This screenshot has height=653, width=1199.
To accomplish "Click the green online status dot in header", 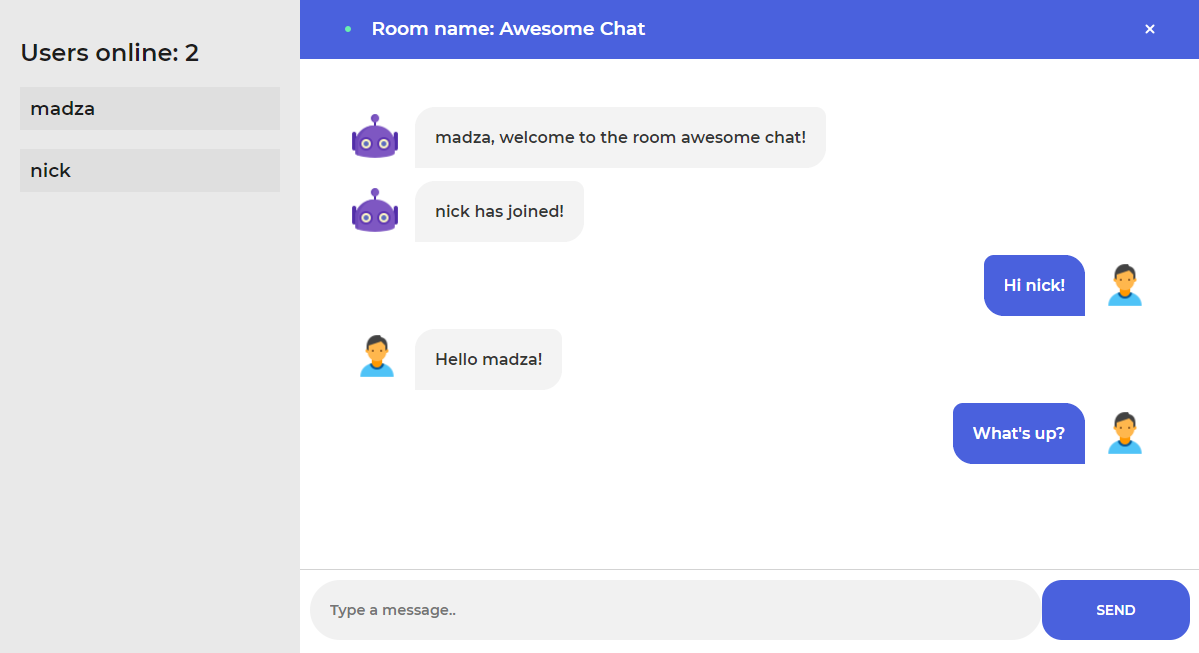I will [346, 29].
